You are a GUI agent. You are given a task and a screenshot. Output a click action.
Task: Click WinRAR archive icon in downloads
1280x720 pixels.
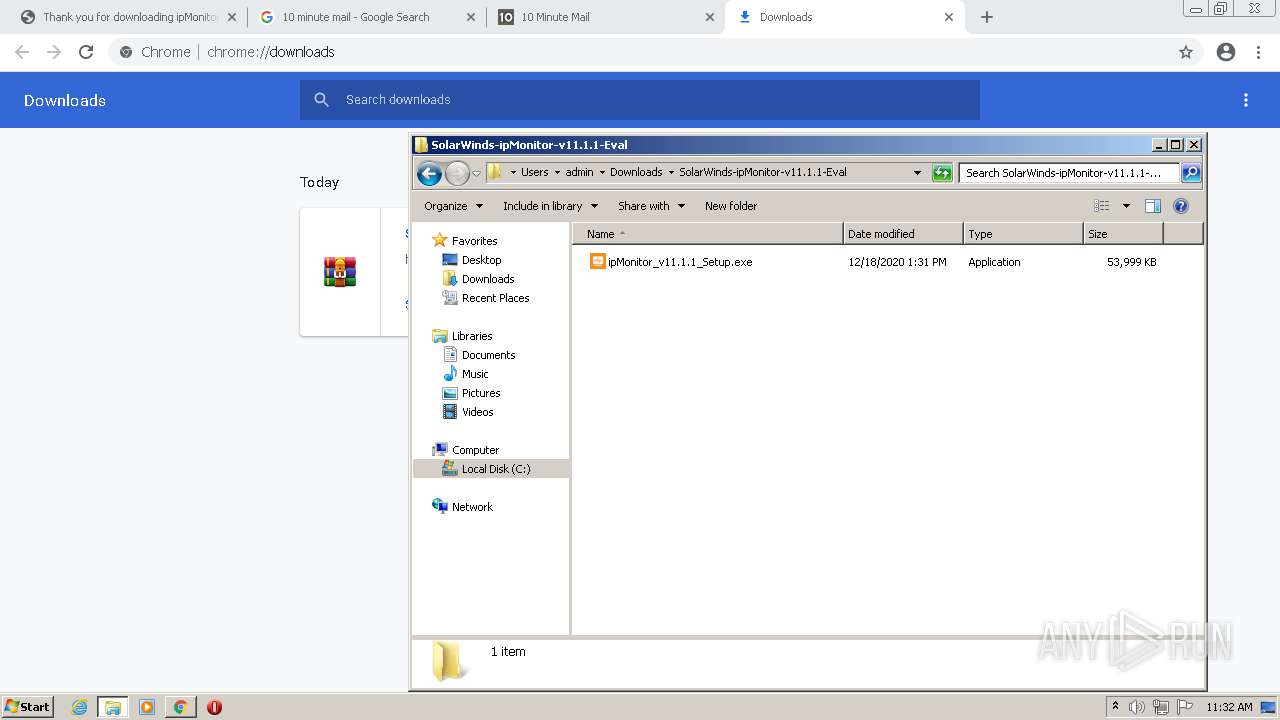click(x=340, y=272)
